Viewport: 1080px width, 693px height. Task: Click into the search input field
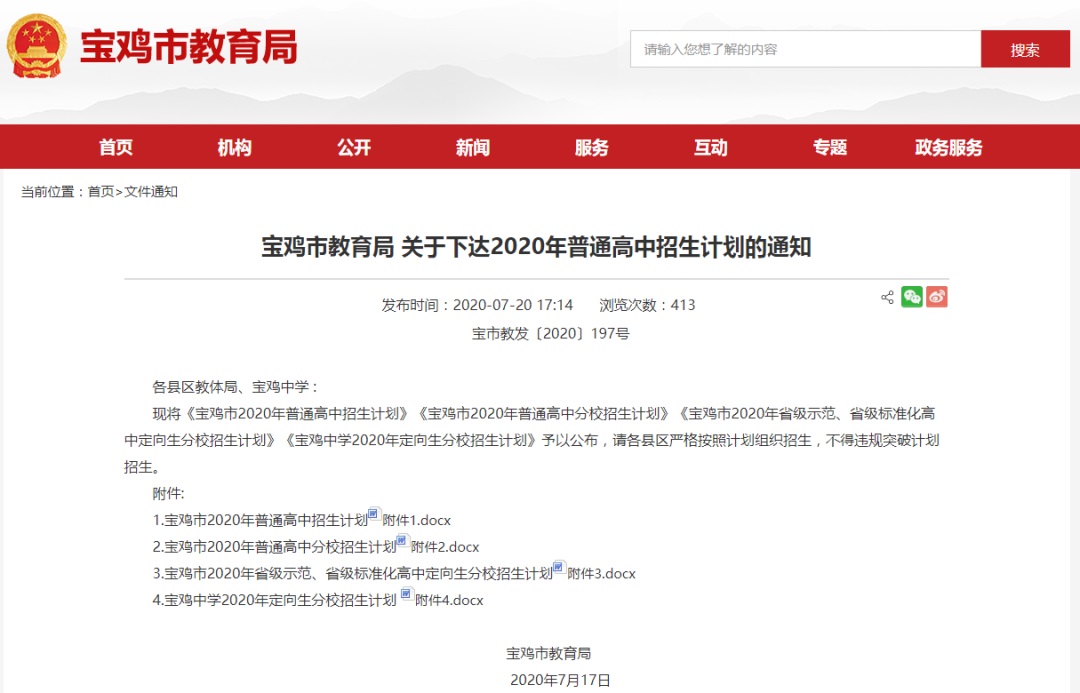tap(805, 49)
